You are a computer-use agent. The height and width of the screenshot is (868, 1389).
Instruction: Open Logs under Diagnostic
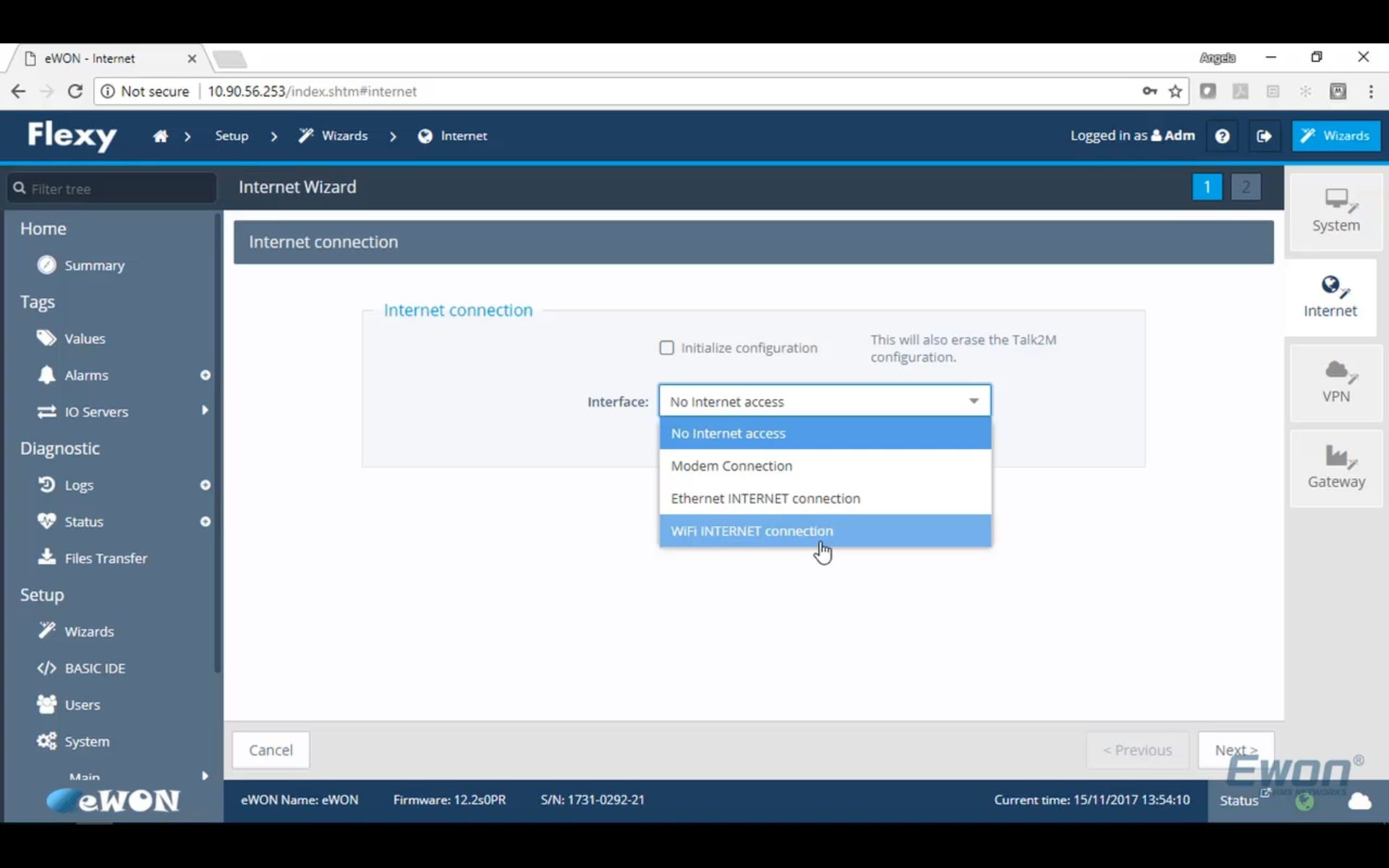click(x=79, y=485)
